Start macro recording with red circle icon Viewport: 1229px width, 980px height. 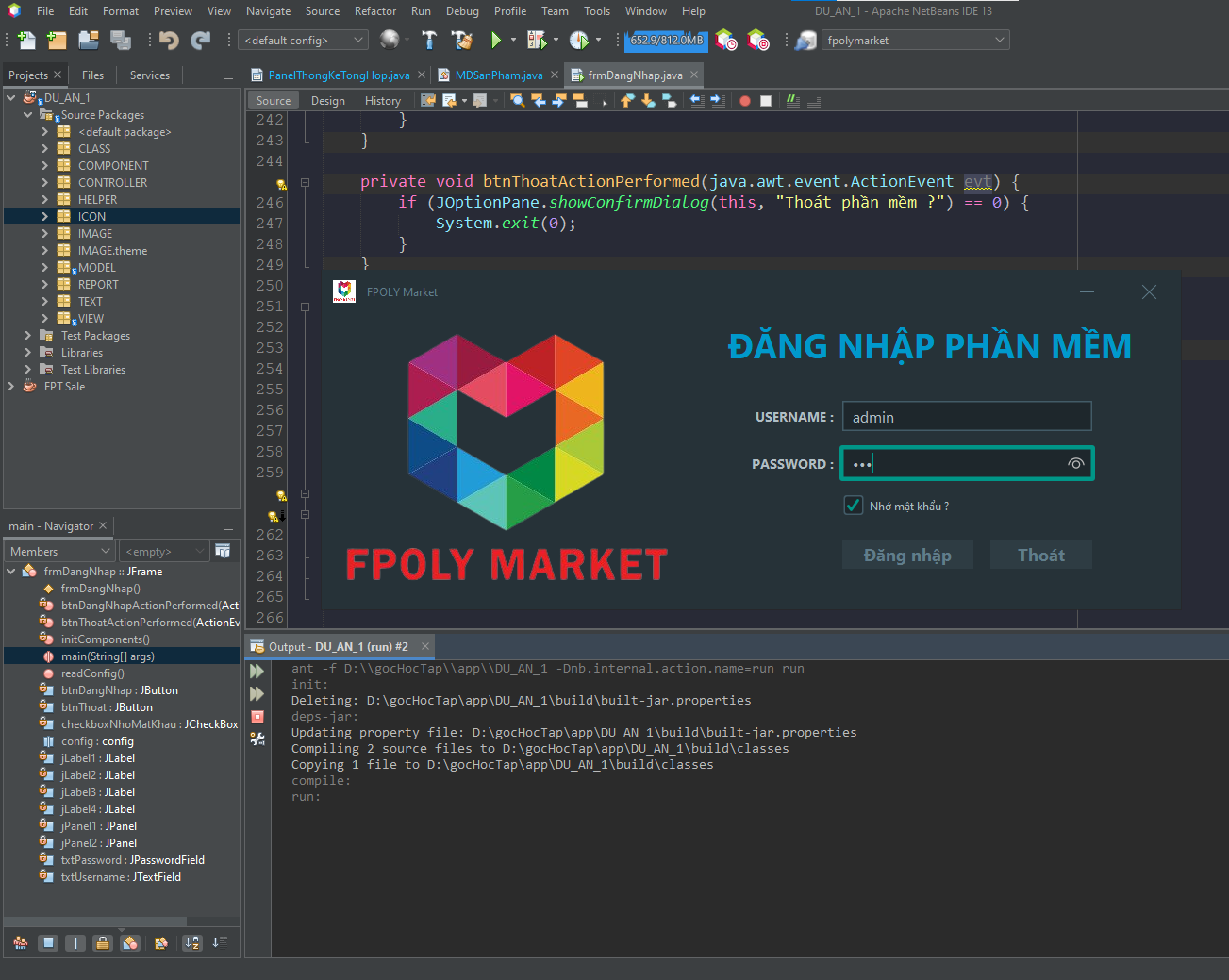(x=745, y=100)
